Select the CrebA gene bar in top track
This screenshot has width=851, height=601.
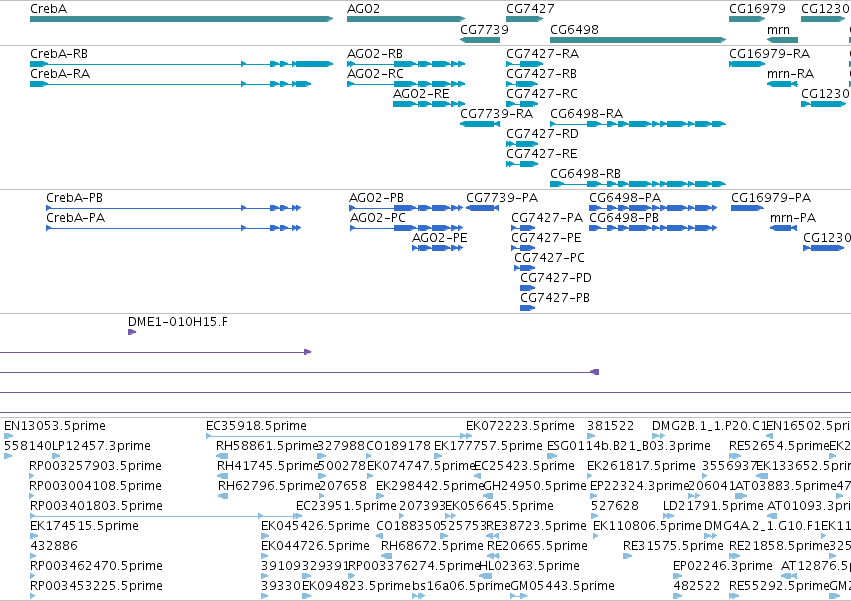[181, 19]
